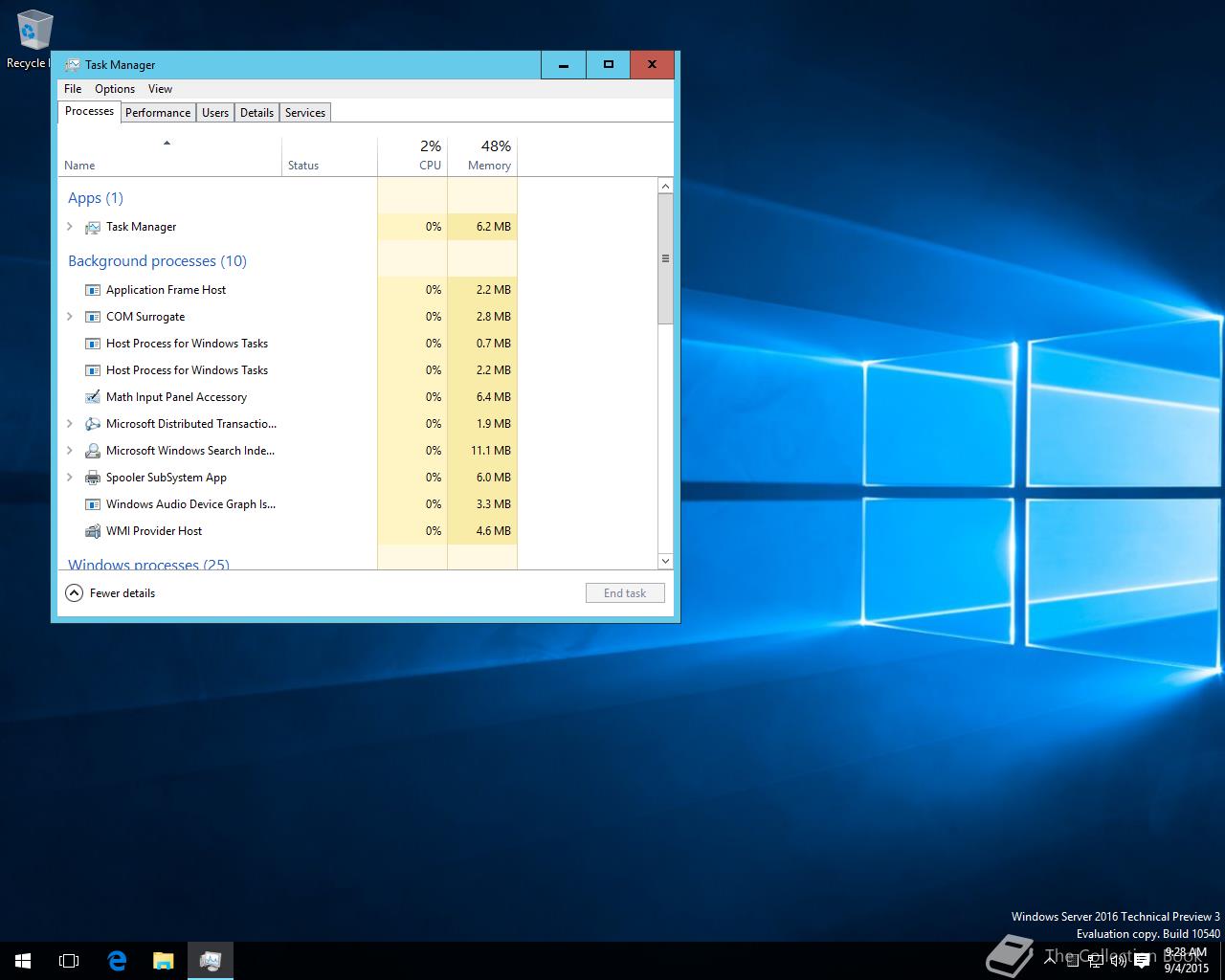Open File Explorer from the taskbar
Viewport: 1225px width, 980px height.
[x=164, y=961]
